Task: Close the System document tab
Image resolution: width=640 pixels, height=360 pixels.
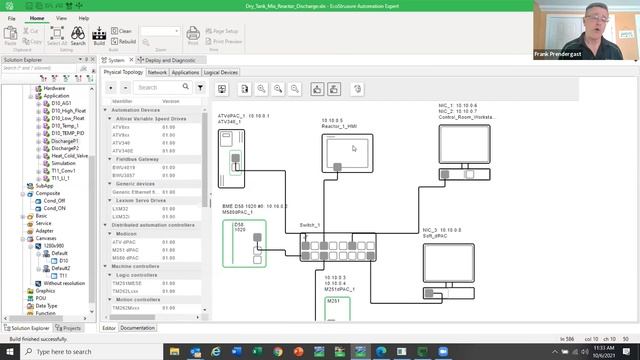Action: click(x=131, y=60)
